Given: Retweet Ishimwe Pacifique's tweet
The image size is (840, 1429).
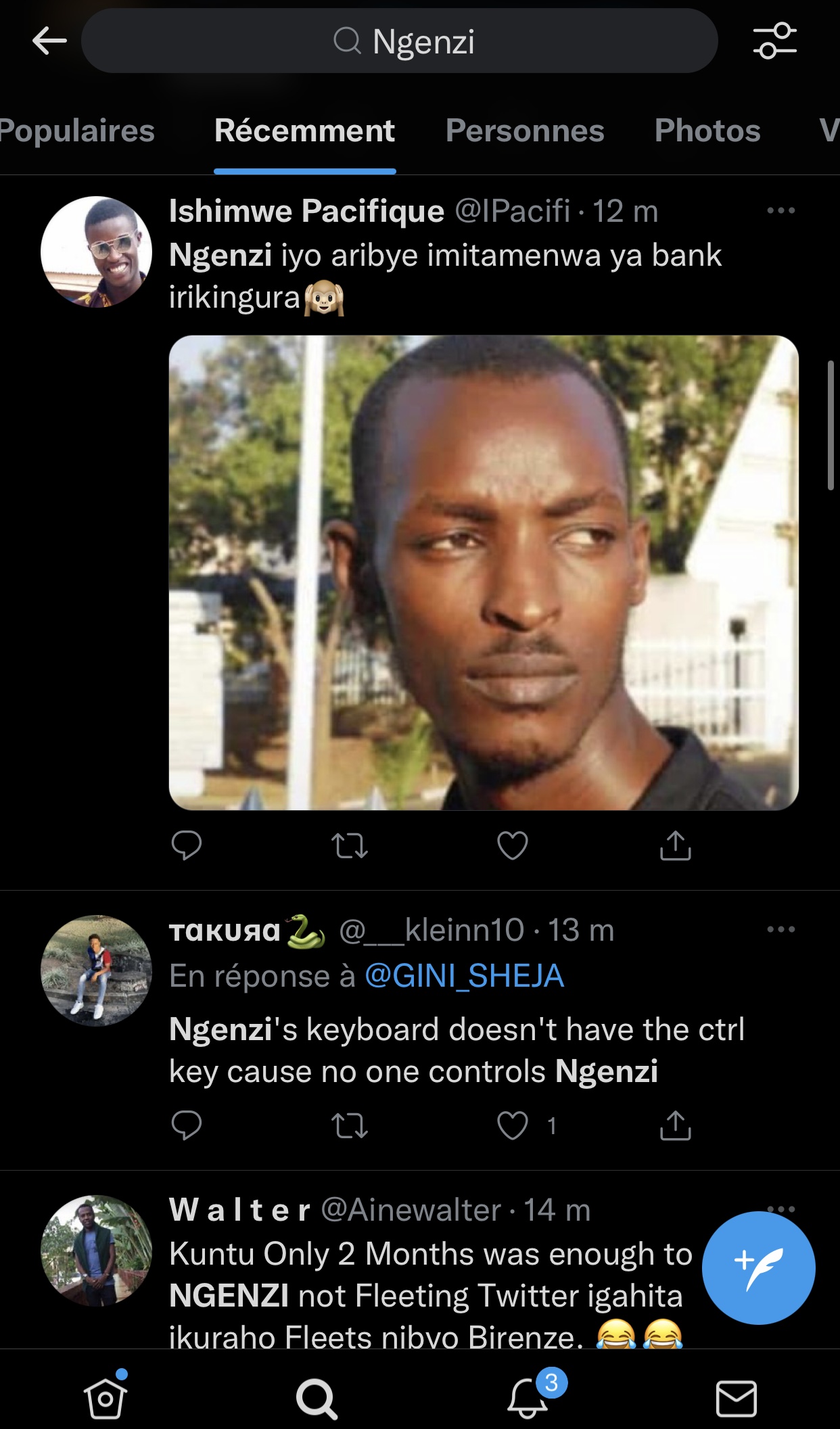Looking at the screenshot, I should [350, 845].
